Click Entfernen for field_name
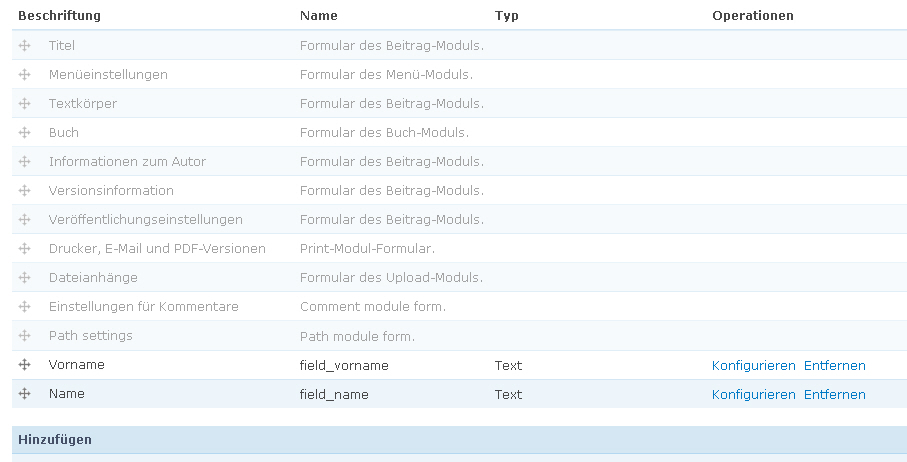 [x=834, y=395]
